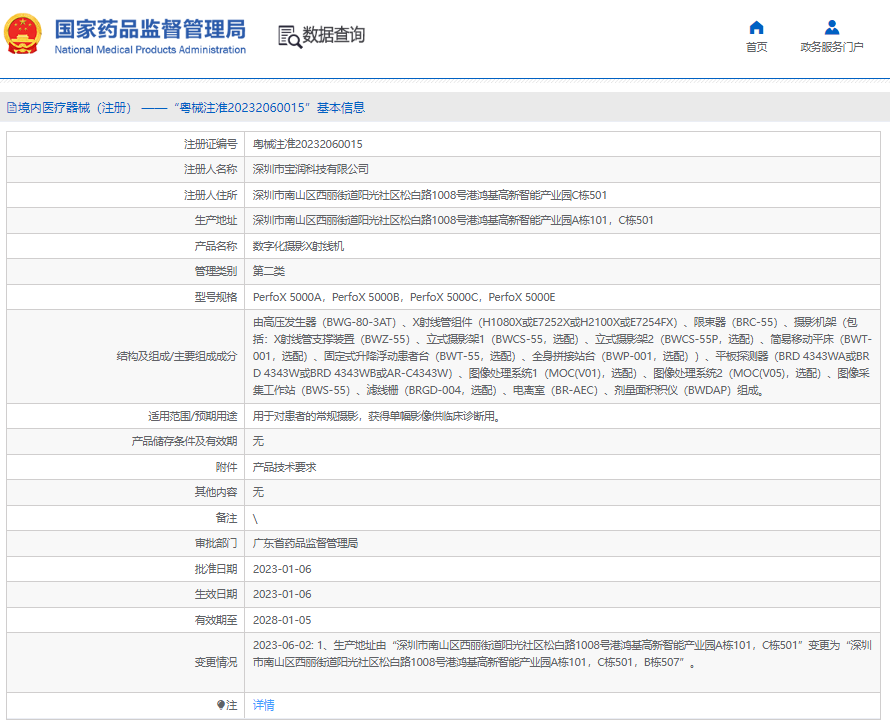This screenshot has width=890, height=727.
Task: Click 产品技术要求 attachment value
Action: tap(284, 467)
